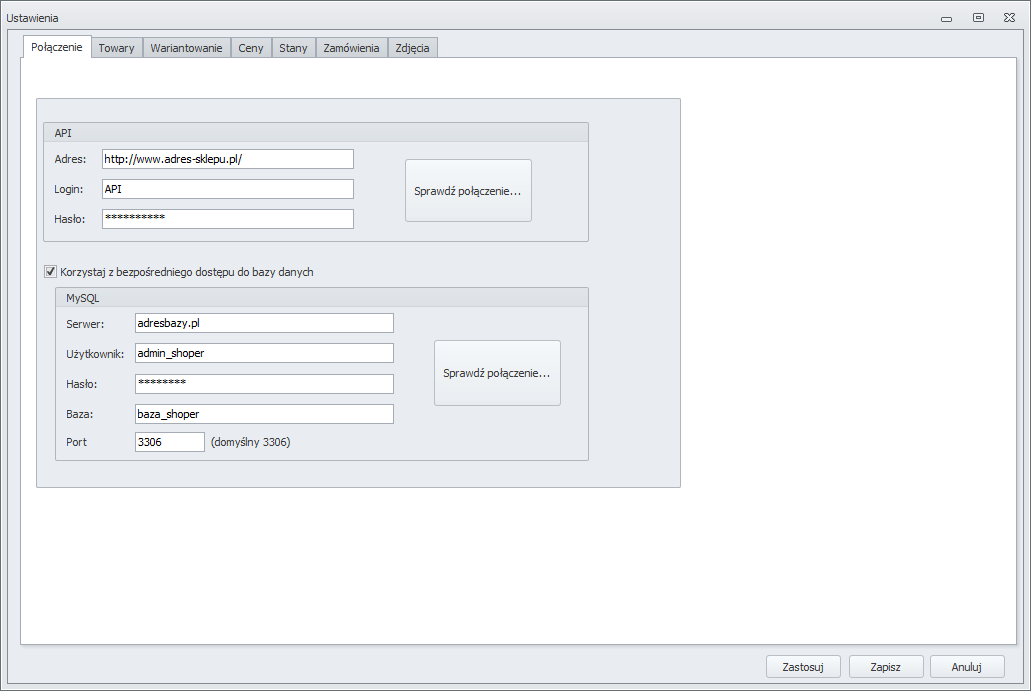Viewport: 1031px width, 691px height.
Task: Click the 'Adres:' label
Action: coord(70,159)
